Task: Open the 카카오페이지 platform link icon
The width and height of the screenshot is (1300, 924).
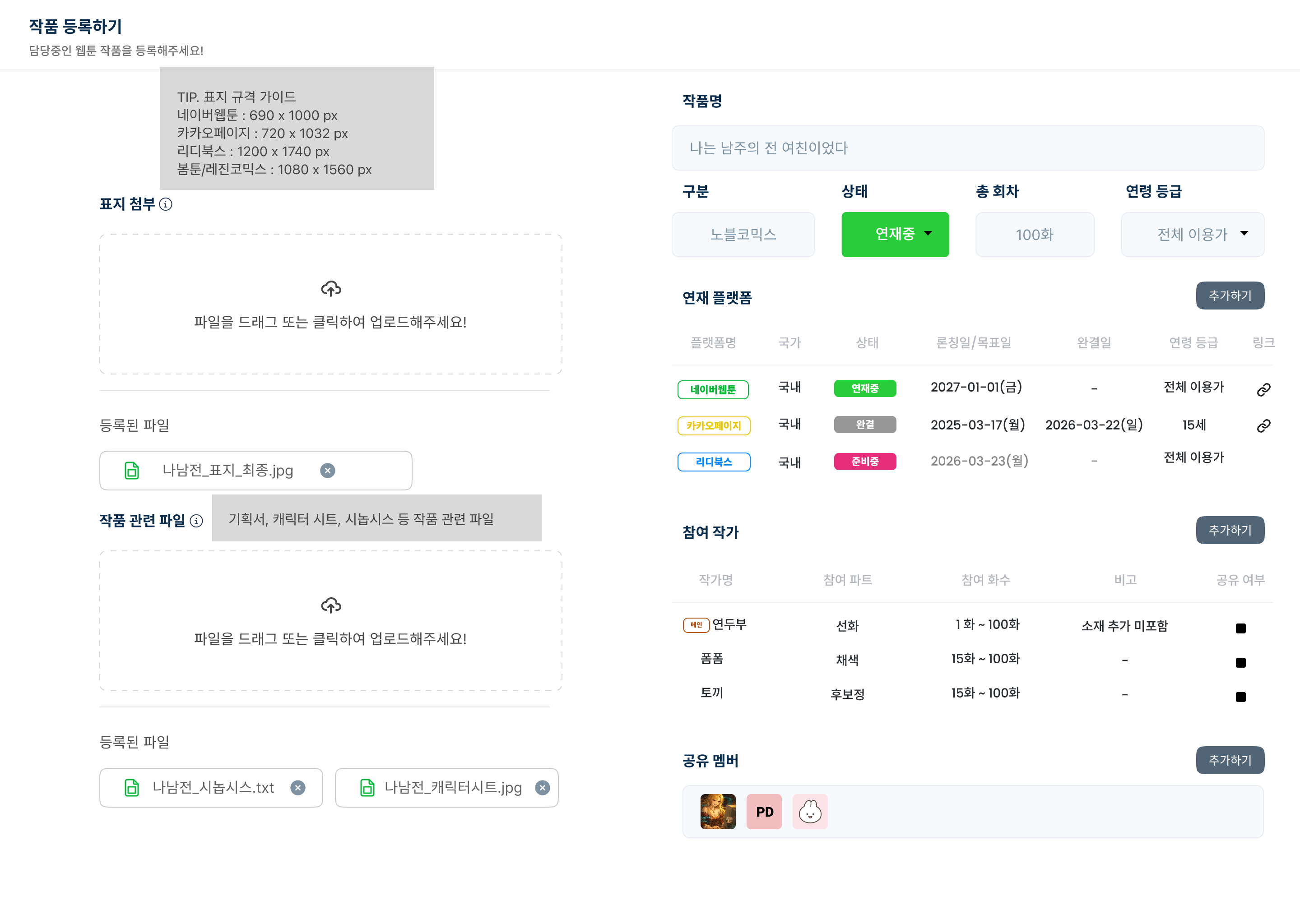Action: point(1263,425)
